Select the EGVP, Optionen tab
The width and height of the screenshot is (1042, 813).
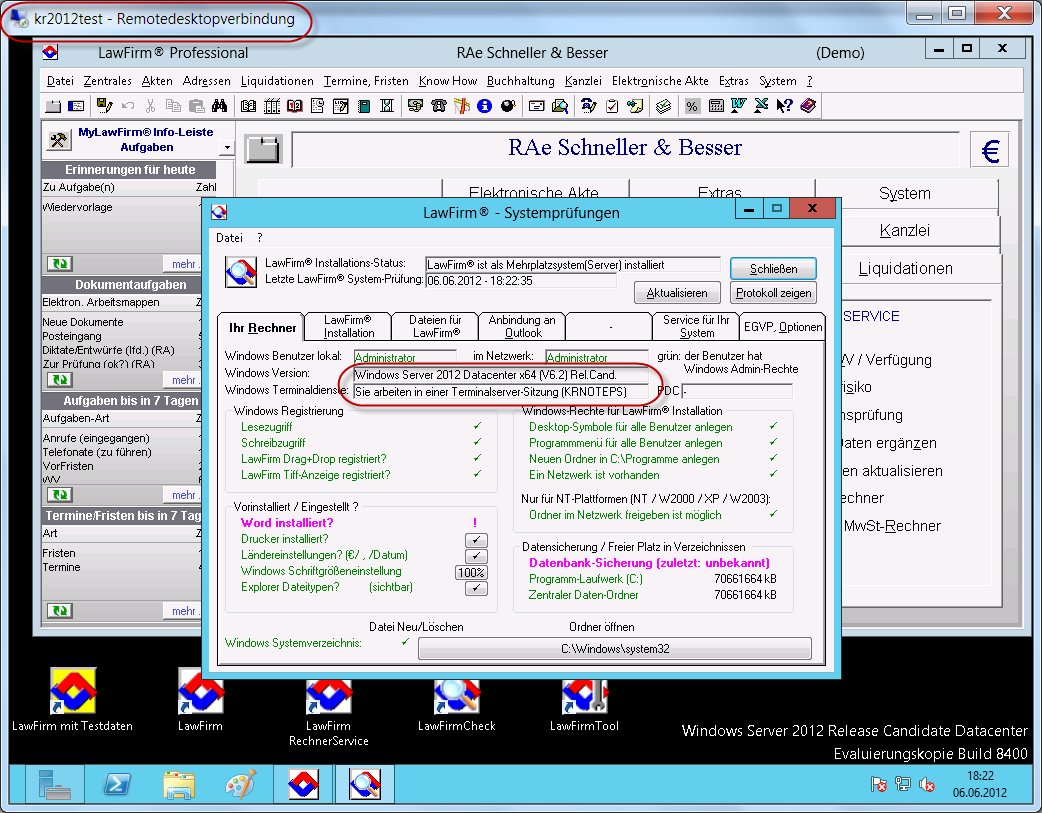click(x=782, y=327)
